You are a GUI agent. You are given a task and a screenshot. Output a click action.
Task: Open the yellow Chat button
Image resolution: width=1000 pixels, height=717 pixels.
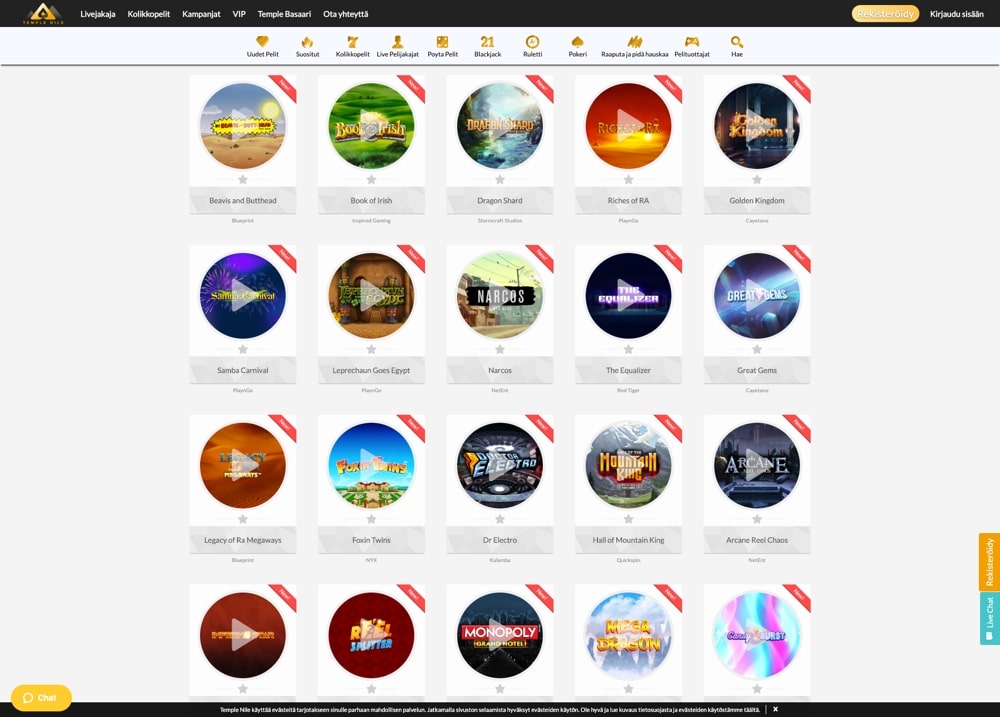41,697
